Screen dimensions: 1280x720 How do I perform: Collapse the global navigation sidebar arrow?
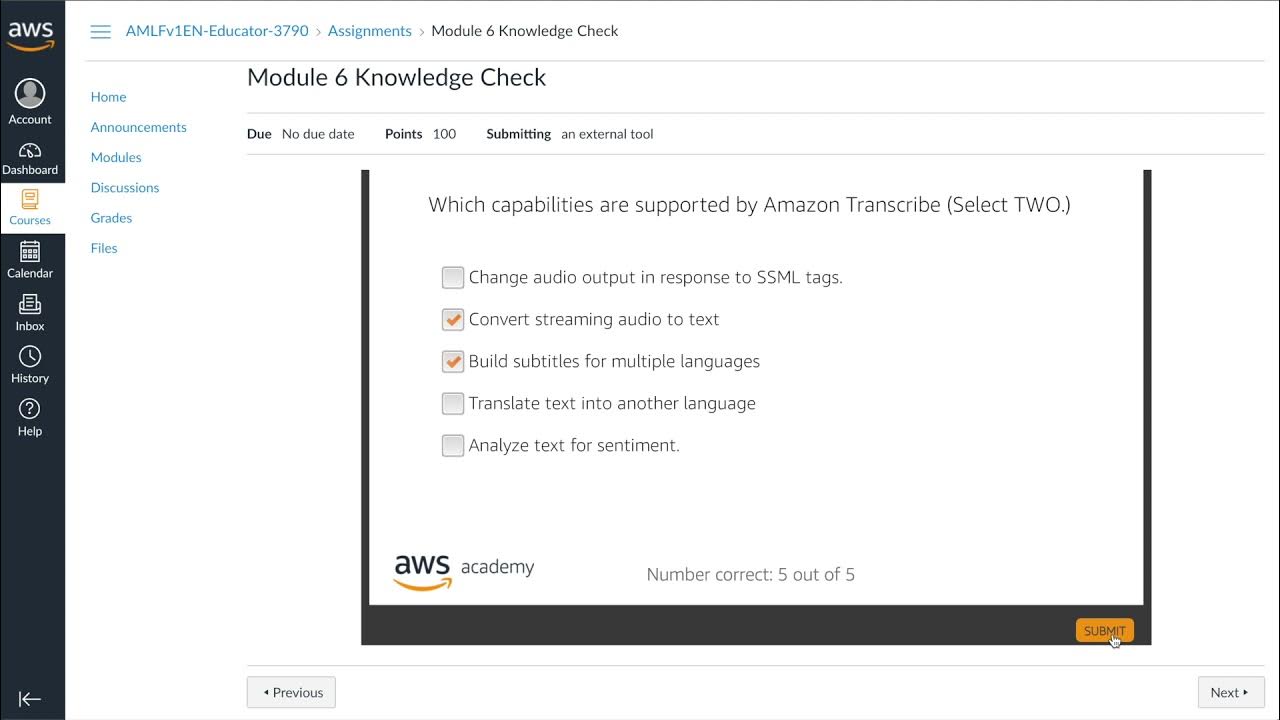(x=30, y=700)
